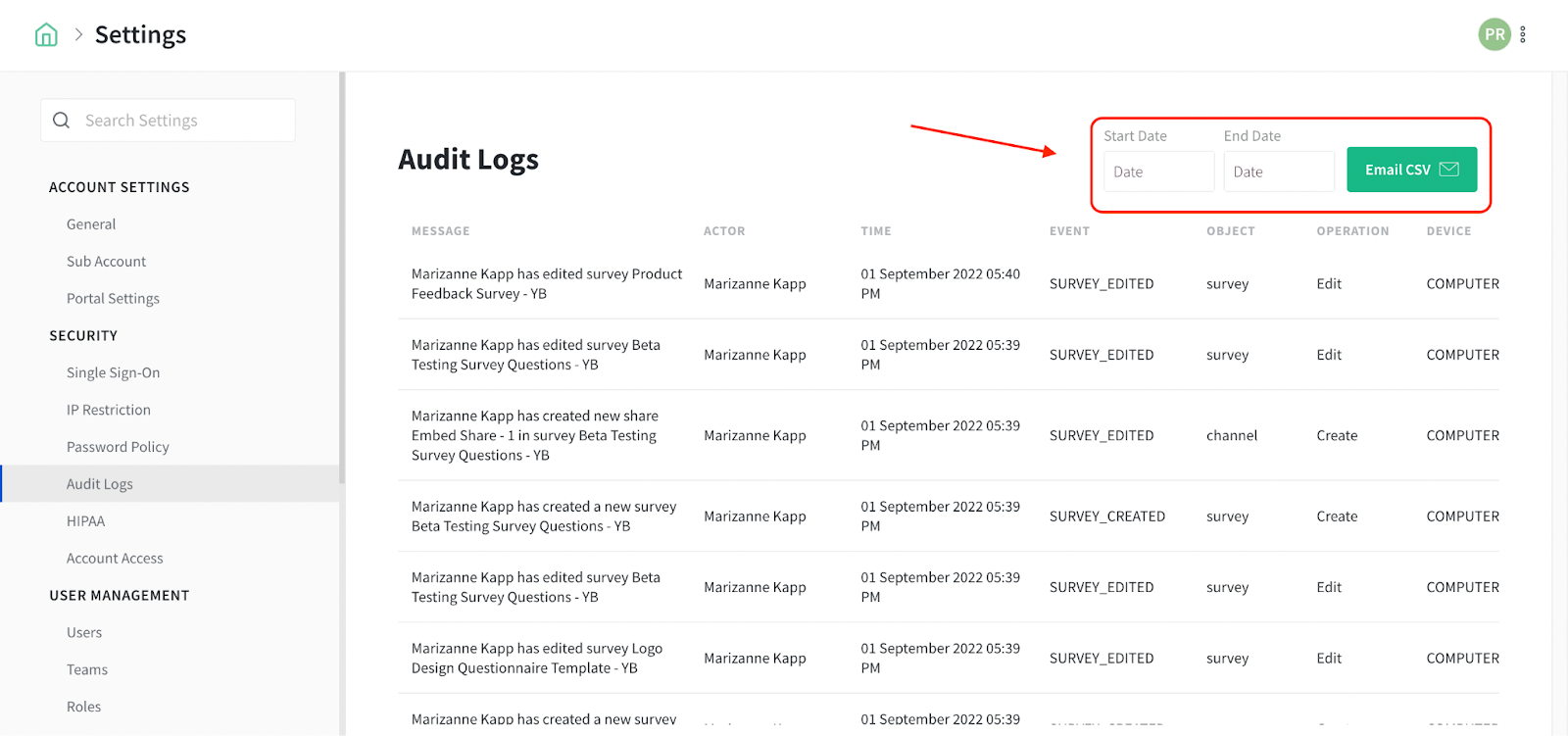Focus the Search Settings field
Screen dimensions: 1568x736
coord(168,121)
